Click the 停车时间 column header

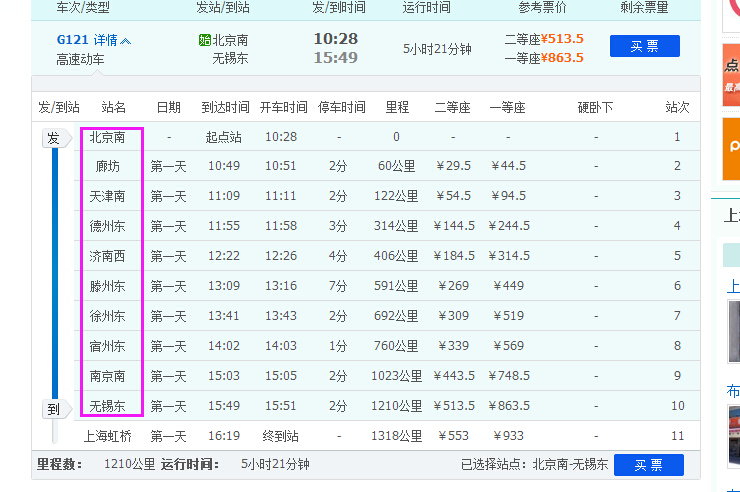[x=342, y=108]
